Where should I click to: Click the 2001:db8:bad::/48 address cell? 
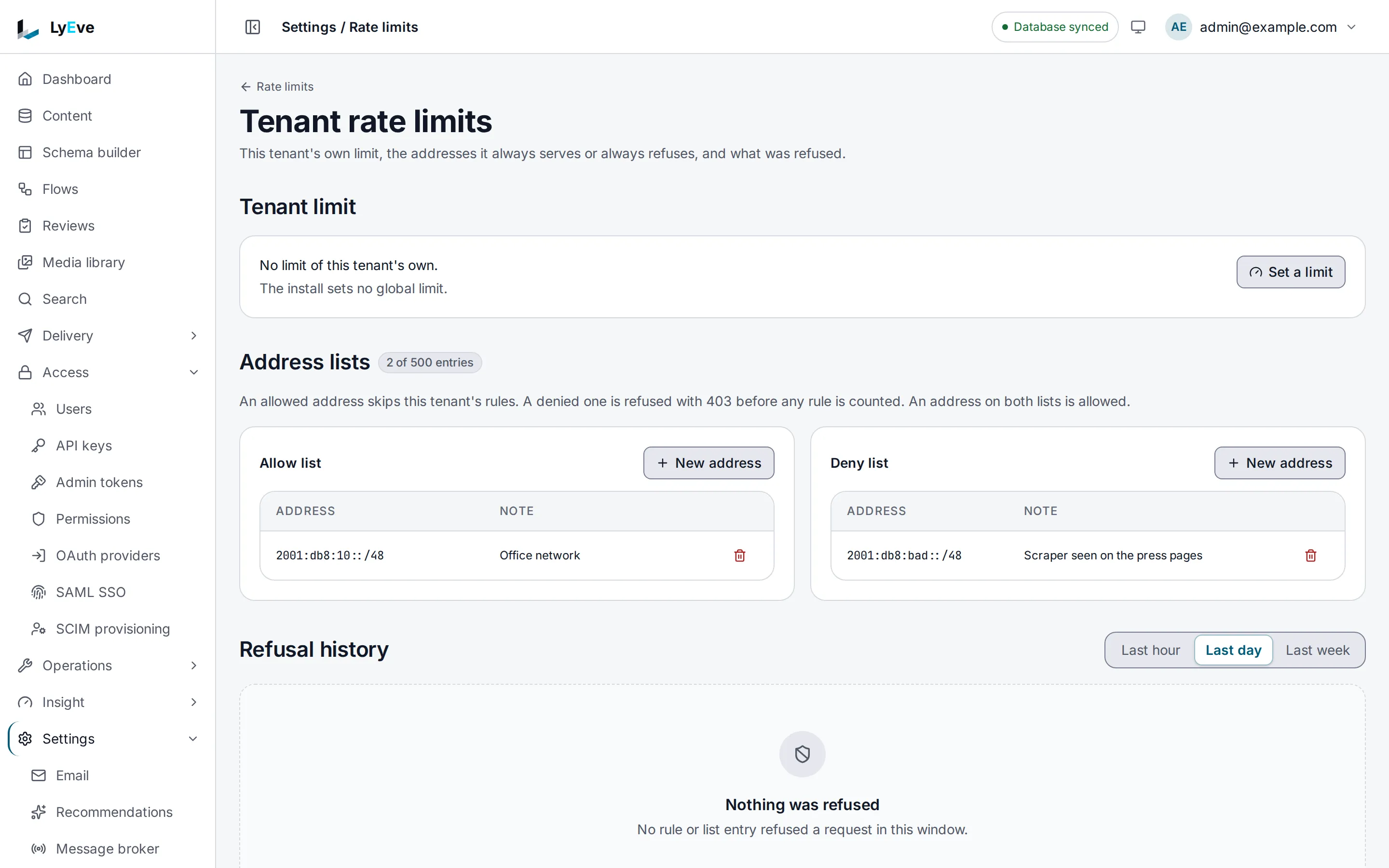(x=904, y=555)
